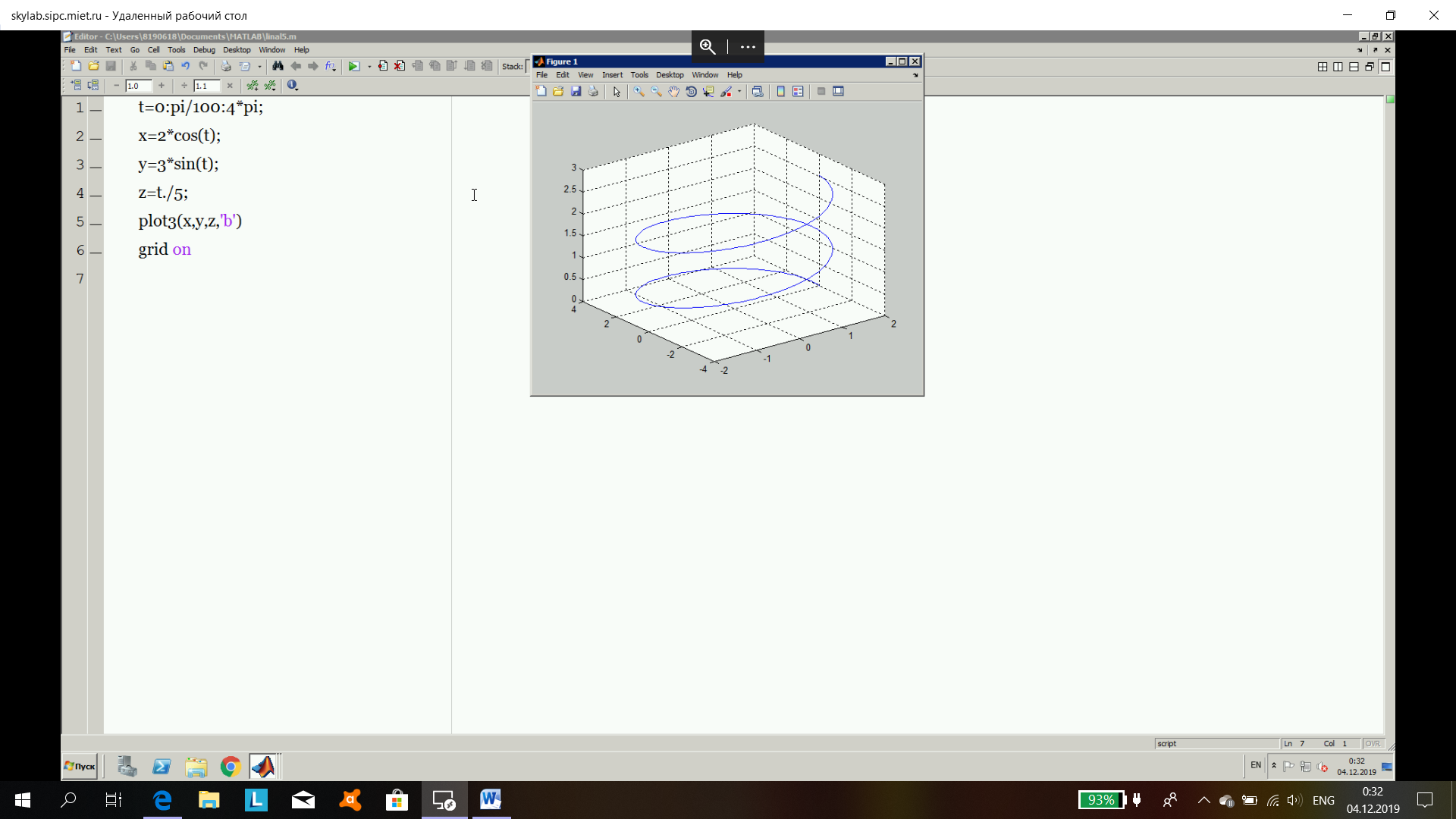Open the Editor Debug menu
The image size is (1456, 819).
204,50
